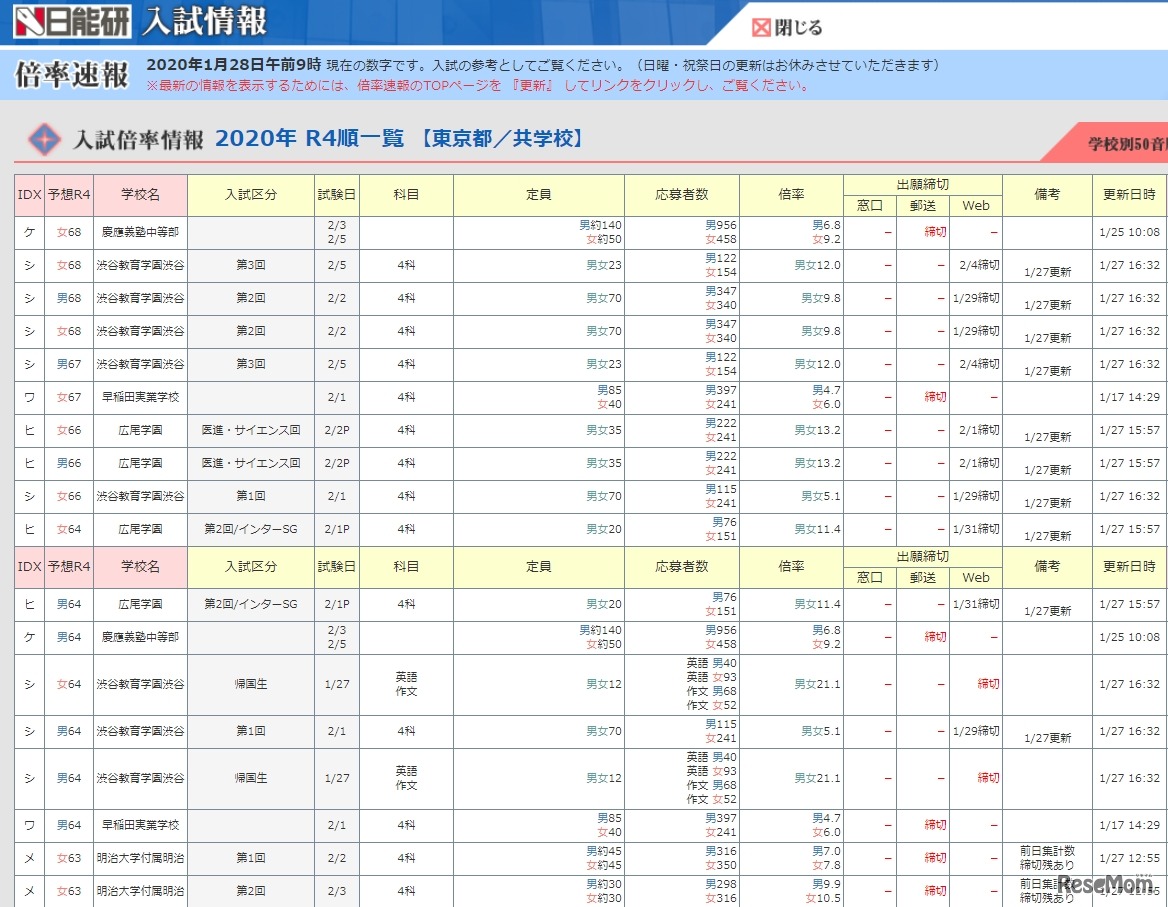Select the 2020年 R4順一覧 heading text
Screen dimensions: 1168x907
(310, 139)
